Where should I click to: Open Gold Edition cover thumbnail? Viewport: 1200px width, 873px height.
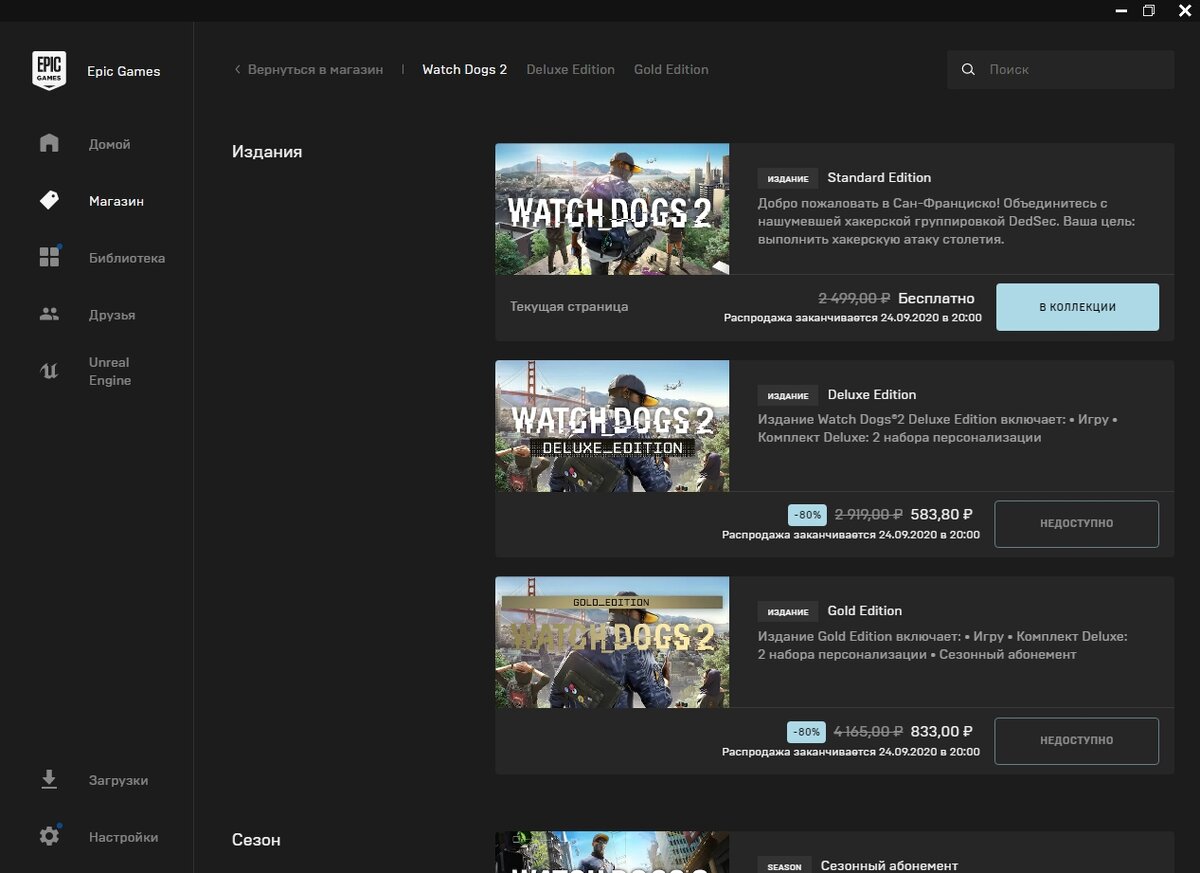[612, 643]
